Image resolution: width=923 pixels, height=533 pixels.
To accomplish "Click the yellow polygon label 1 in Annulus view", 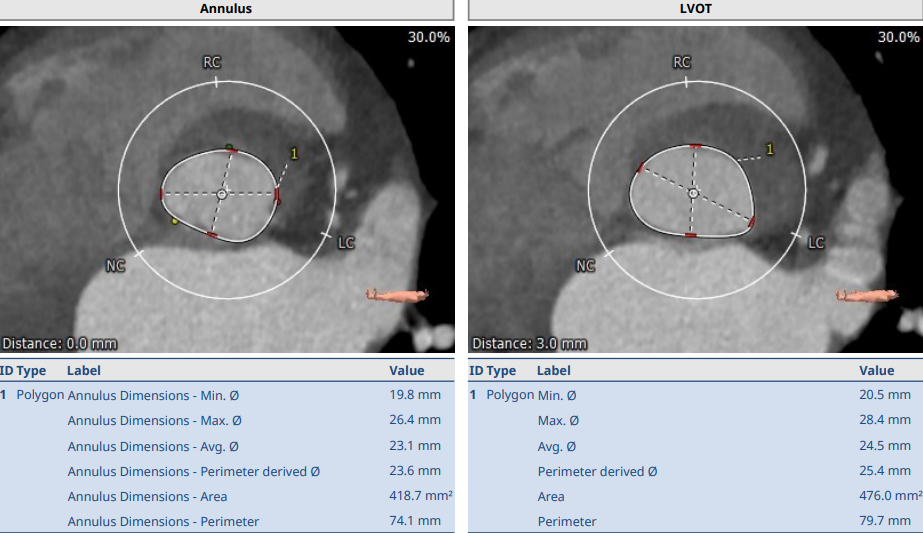I will pos(293,153).
